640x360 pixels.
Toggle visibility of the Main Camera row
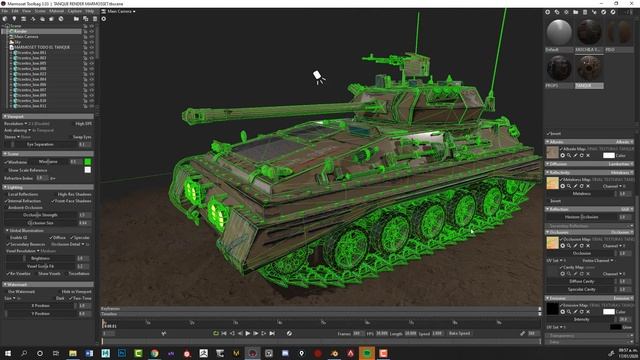click(x=92, y=37)
